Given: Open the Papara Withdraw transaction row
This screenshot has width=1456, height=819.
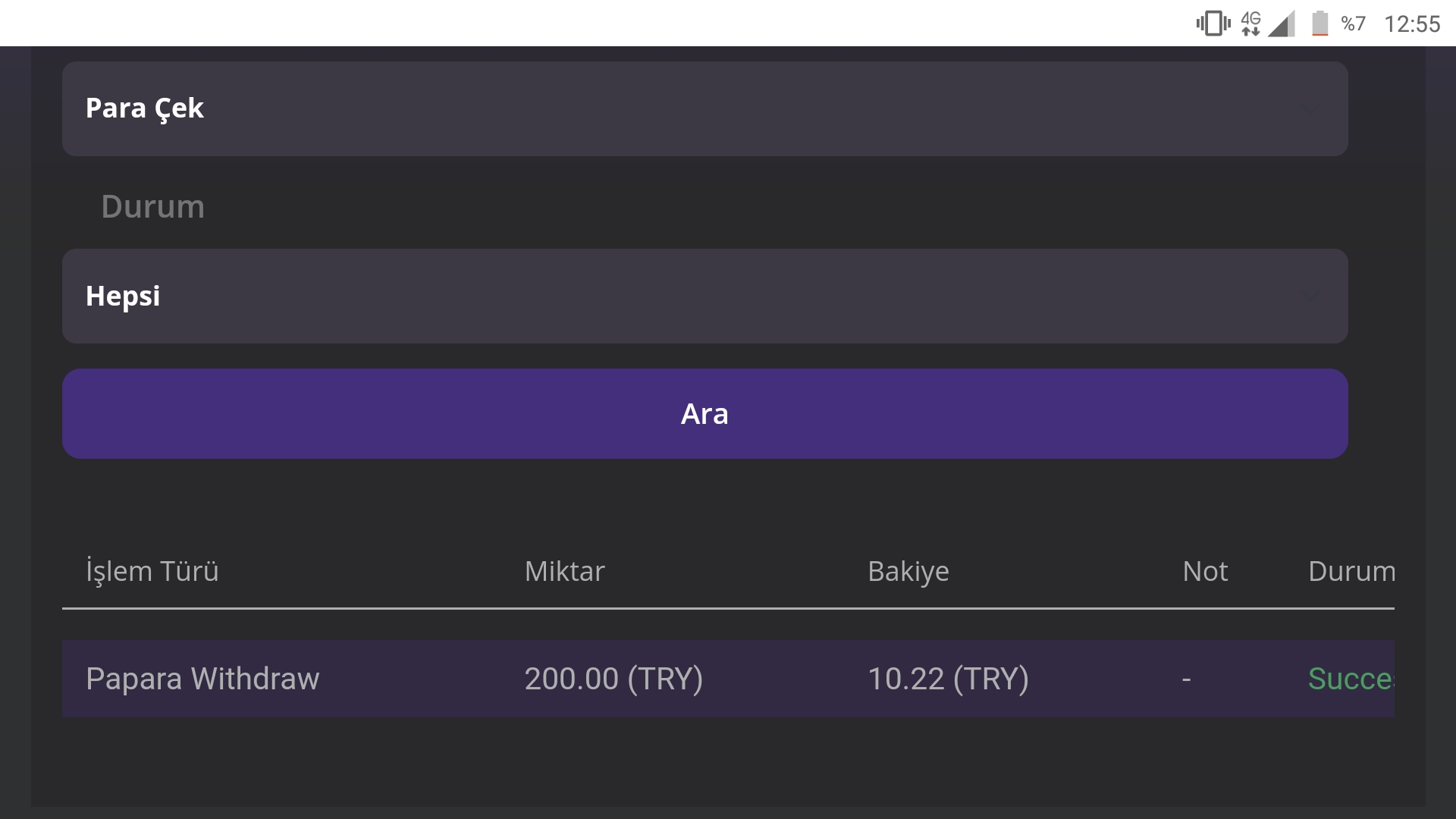Looking at the screenshot, I should (x=202, y=679).
